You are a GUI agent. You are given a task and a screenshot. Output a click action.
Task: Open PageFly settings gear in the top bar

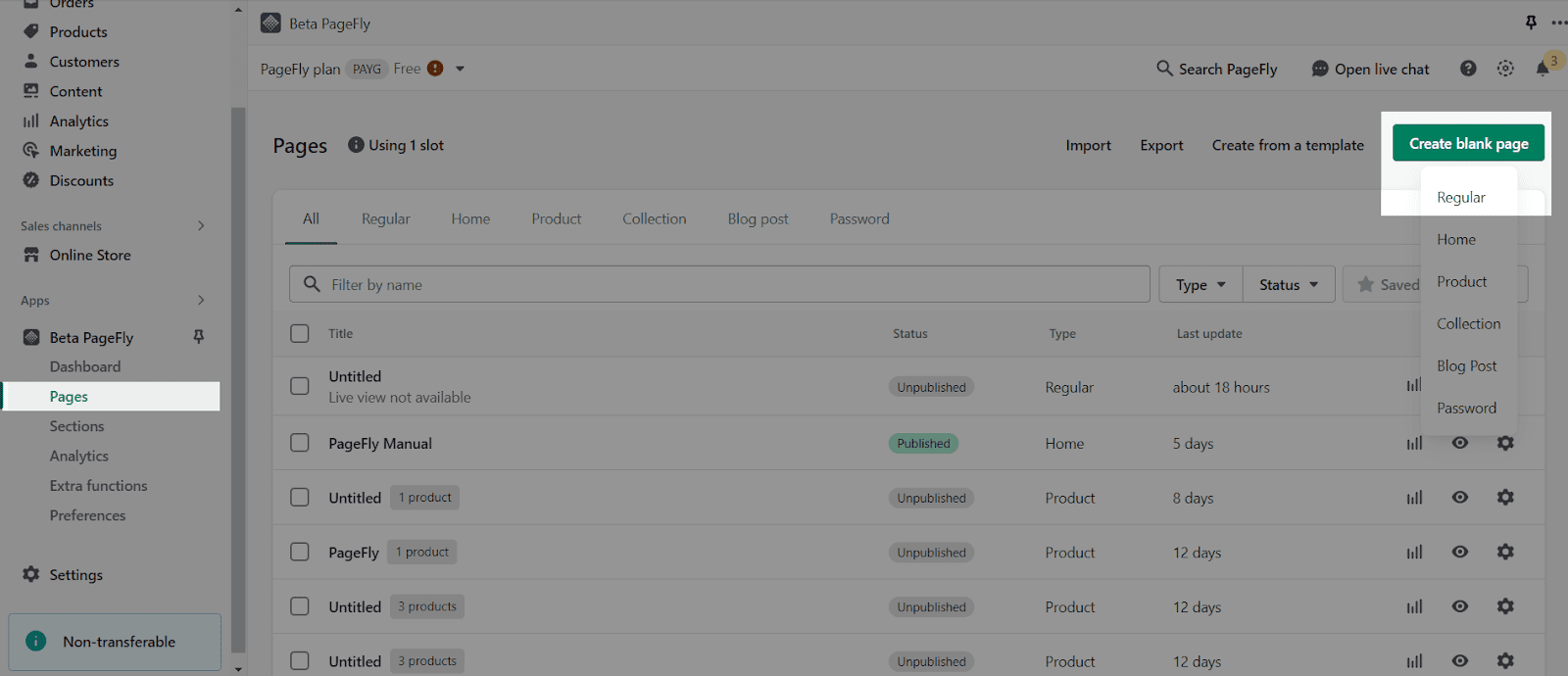click(1505, 69)
